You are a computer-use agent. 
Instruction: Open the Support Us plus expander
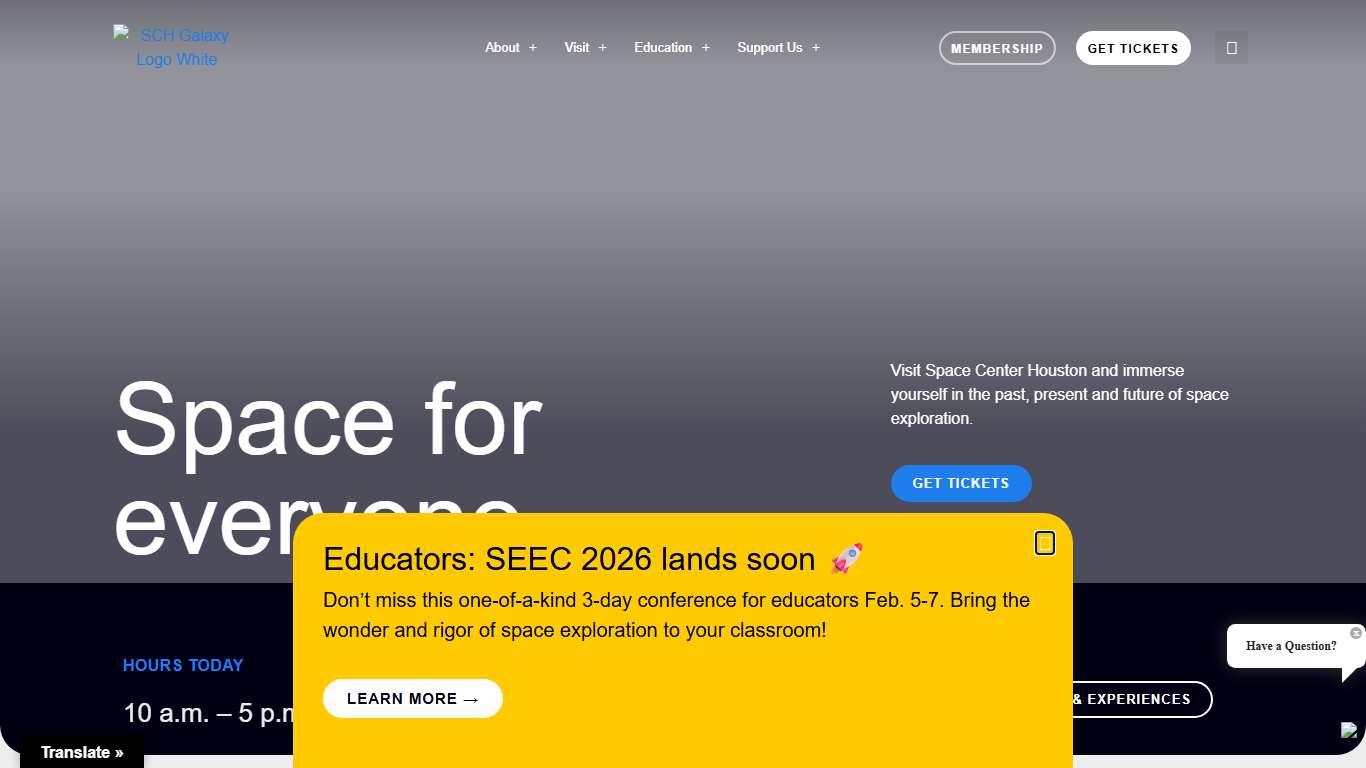[x=816, y=48]
